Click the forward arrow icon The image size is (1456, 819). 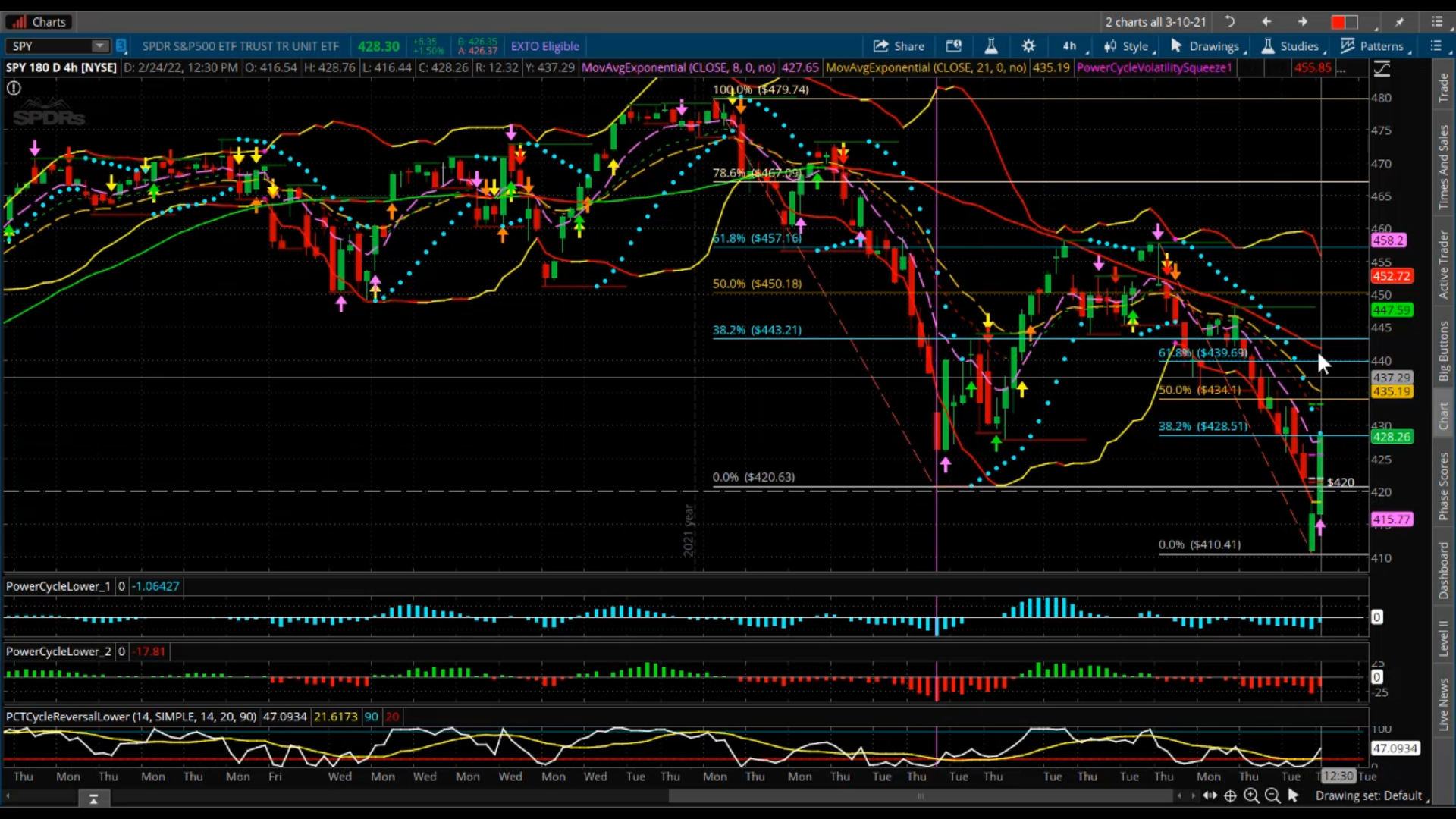[1303, 22]
